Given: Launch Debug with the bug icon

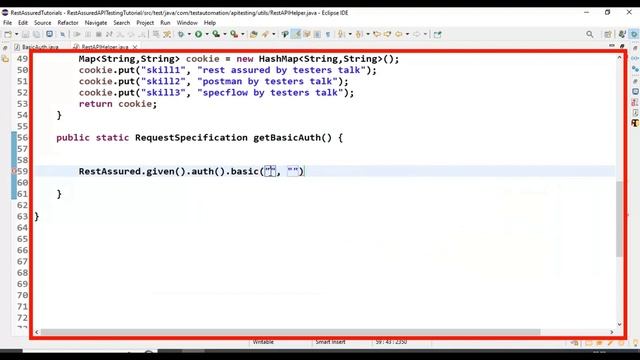Looking at the screenshot, I should 181,34.
